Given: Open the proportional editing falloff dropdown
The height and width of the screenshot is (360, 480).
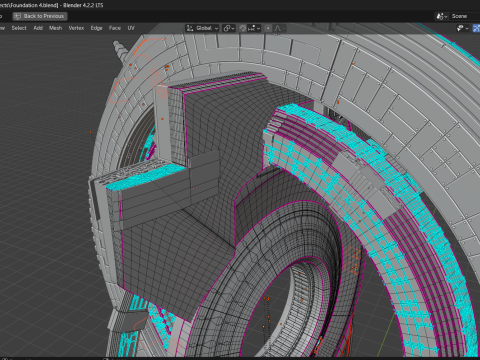Looking at the screenshot, I should click(279, 28).
